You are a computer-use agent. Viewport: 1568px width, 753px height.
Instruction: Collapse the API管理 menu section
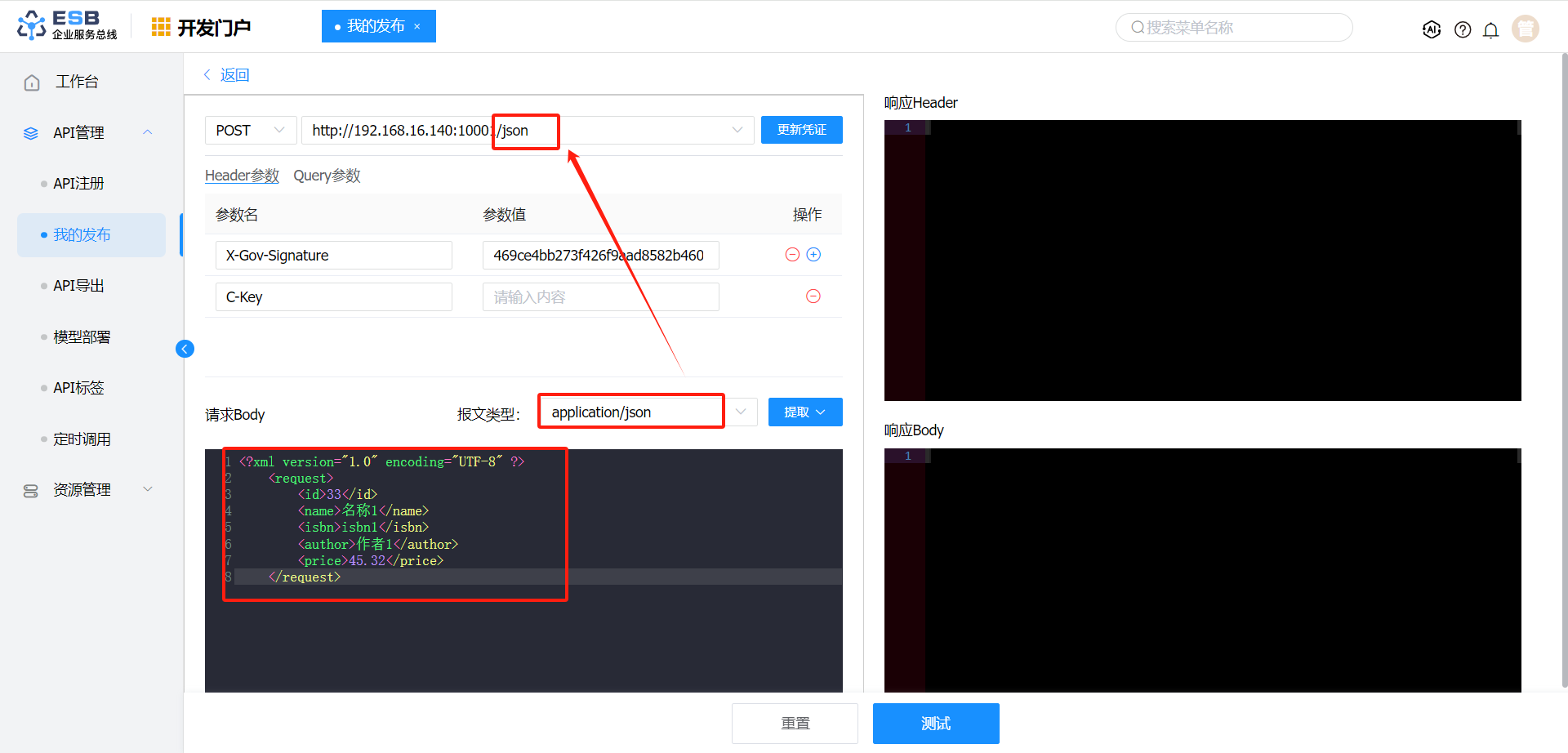(148, 132)
